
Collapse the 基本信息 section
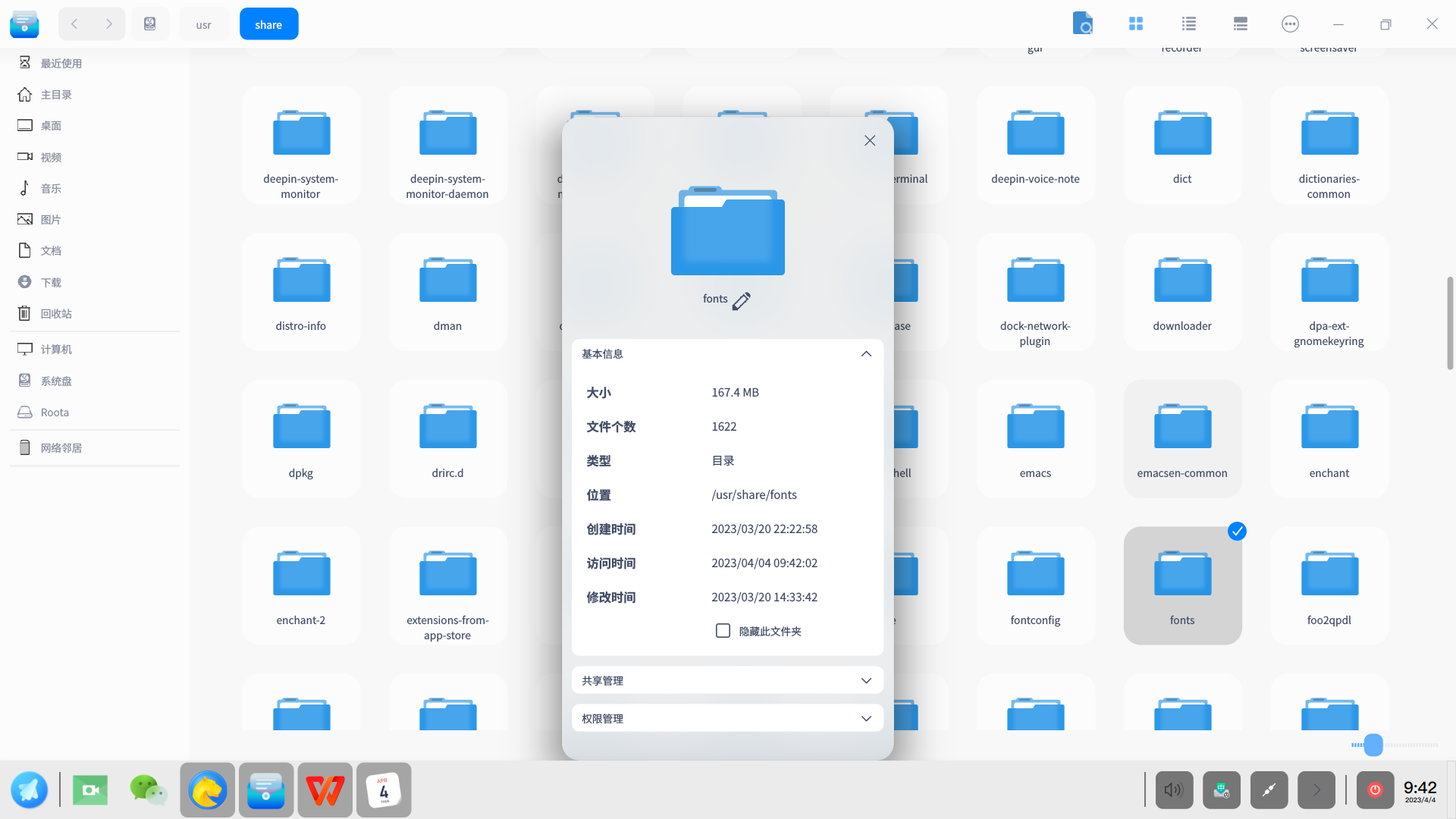point(866,353)
